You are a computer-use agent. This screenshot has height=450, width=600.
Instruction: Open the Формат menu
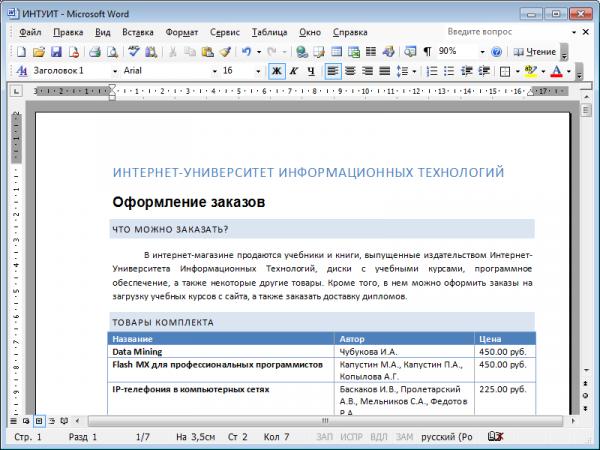point(182,32)
